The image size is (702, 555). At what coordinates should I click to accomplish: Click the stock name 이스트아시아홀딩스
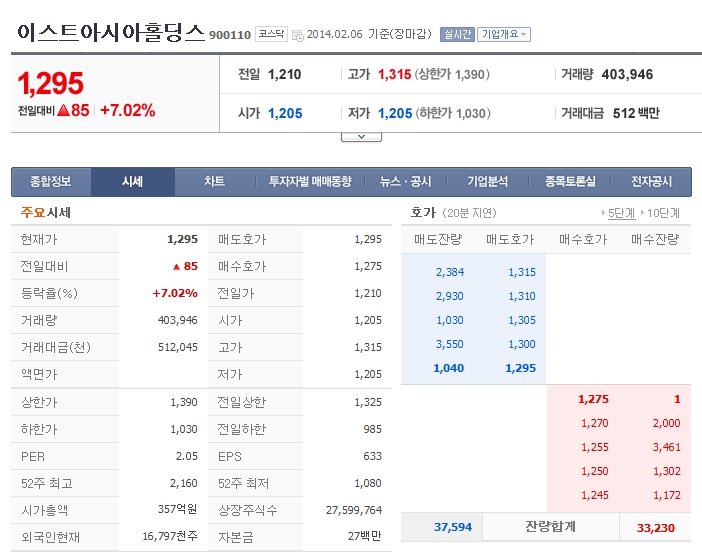click(111, 32)
